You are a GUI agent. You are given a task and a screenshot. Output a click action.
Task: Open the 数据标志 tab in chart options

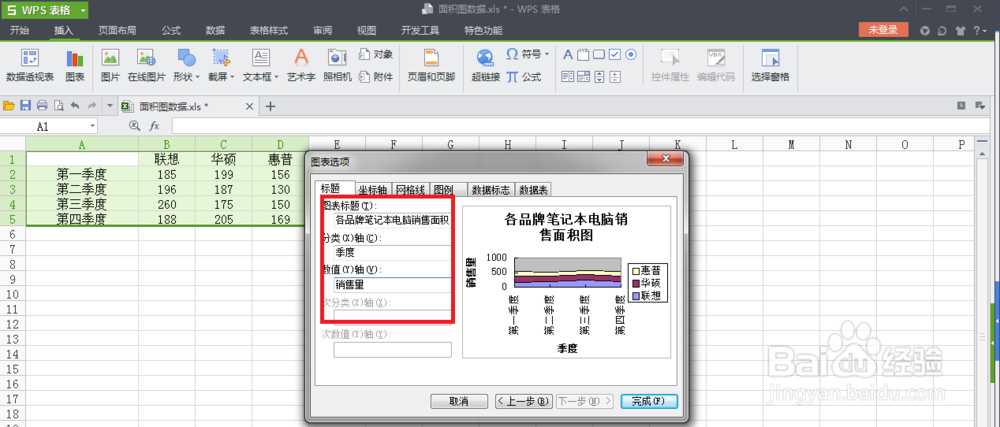491,189
